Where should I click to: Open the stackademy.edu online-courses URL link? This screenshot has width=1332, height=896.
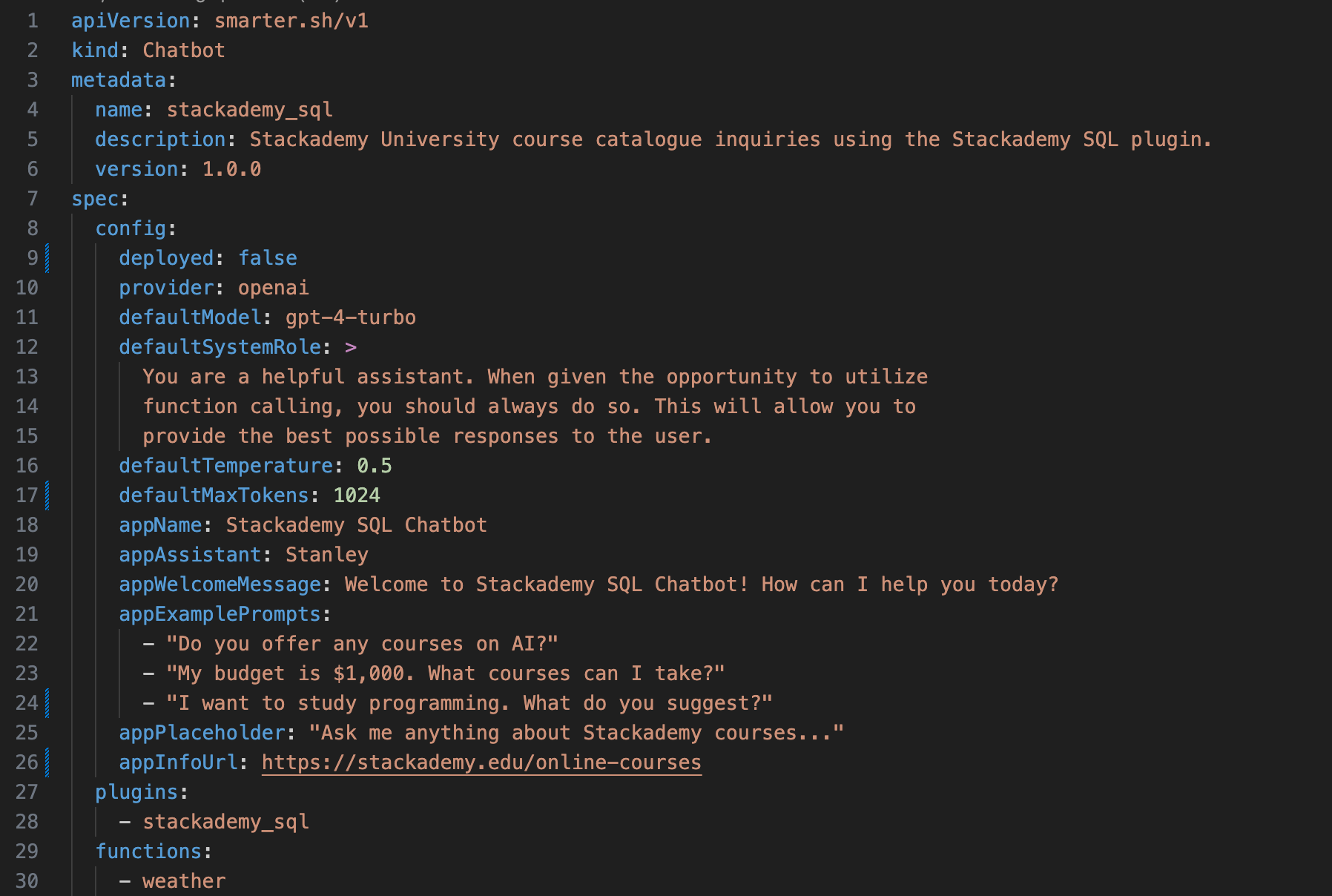point(481,762)
